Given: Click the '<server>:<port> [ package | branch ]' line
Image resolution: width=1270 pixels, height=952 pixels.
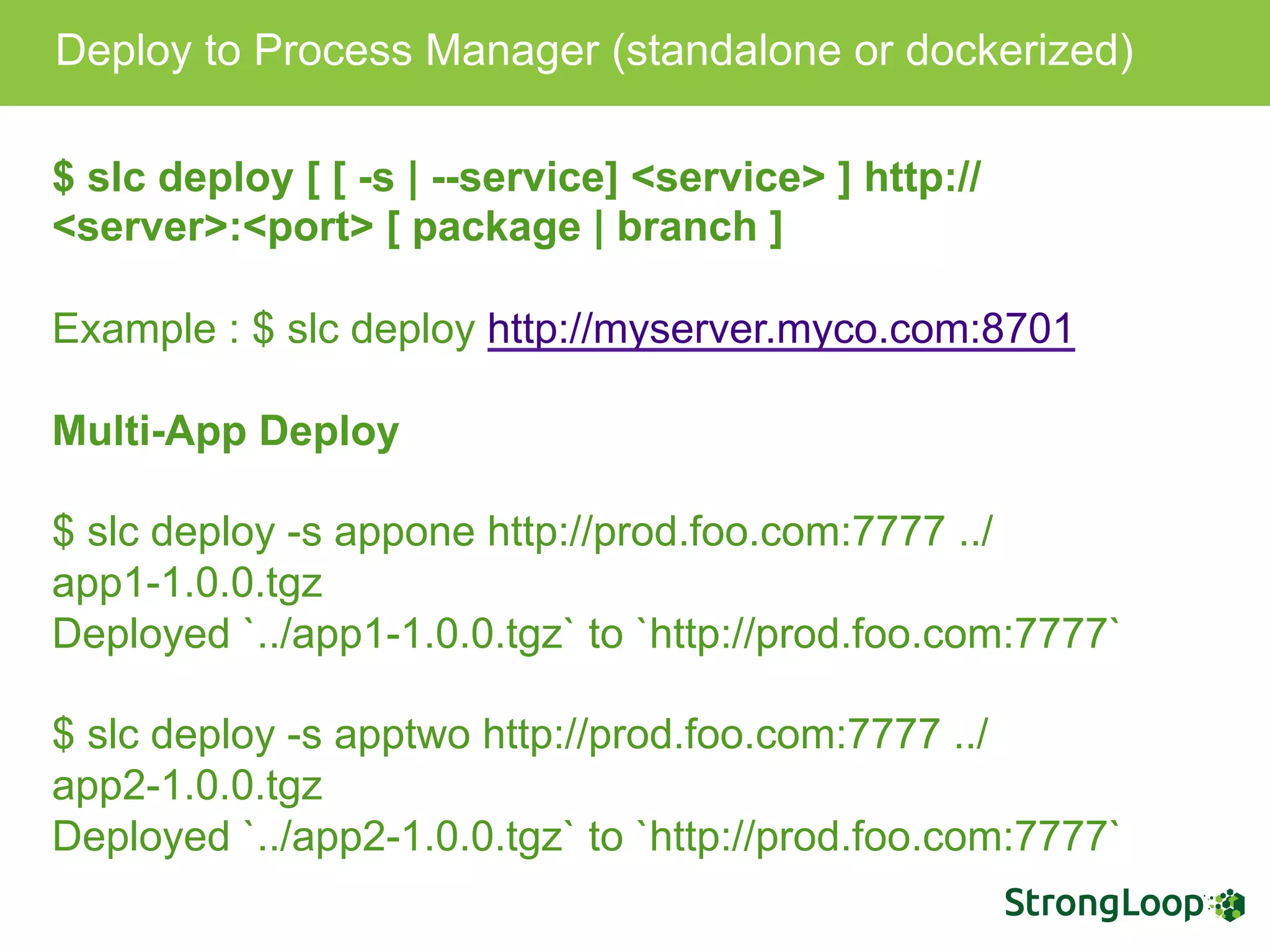Looking at the screenshot, I should click(x=417, y=229).
